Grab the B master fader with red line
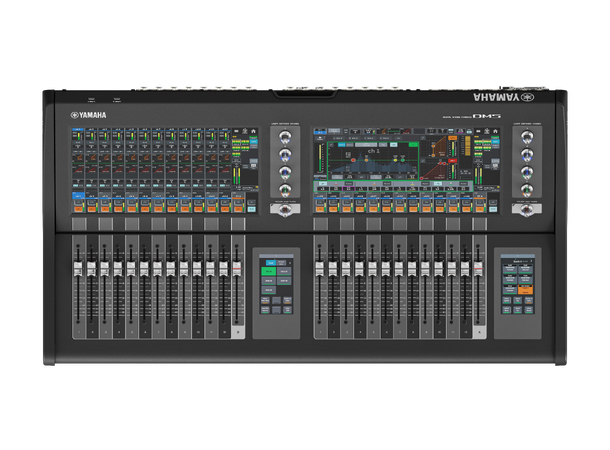The width and height of the screenshot is (610, 450). point(237,269)
